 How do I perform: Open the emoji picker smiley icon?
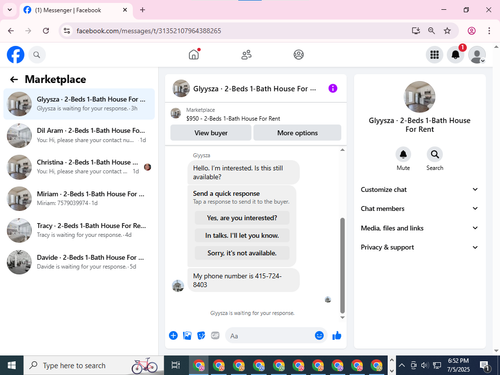point(319,335)
